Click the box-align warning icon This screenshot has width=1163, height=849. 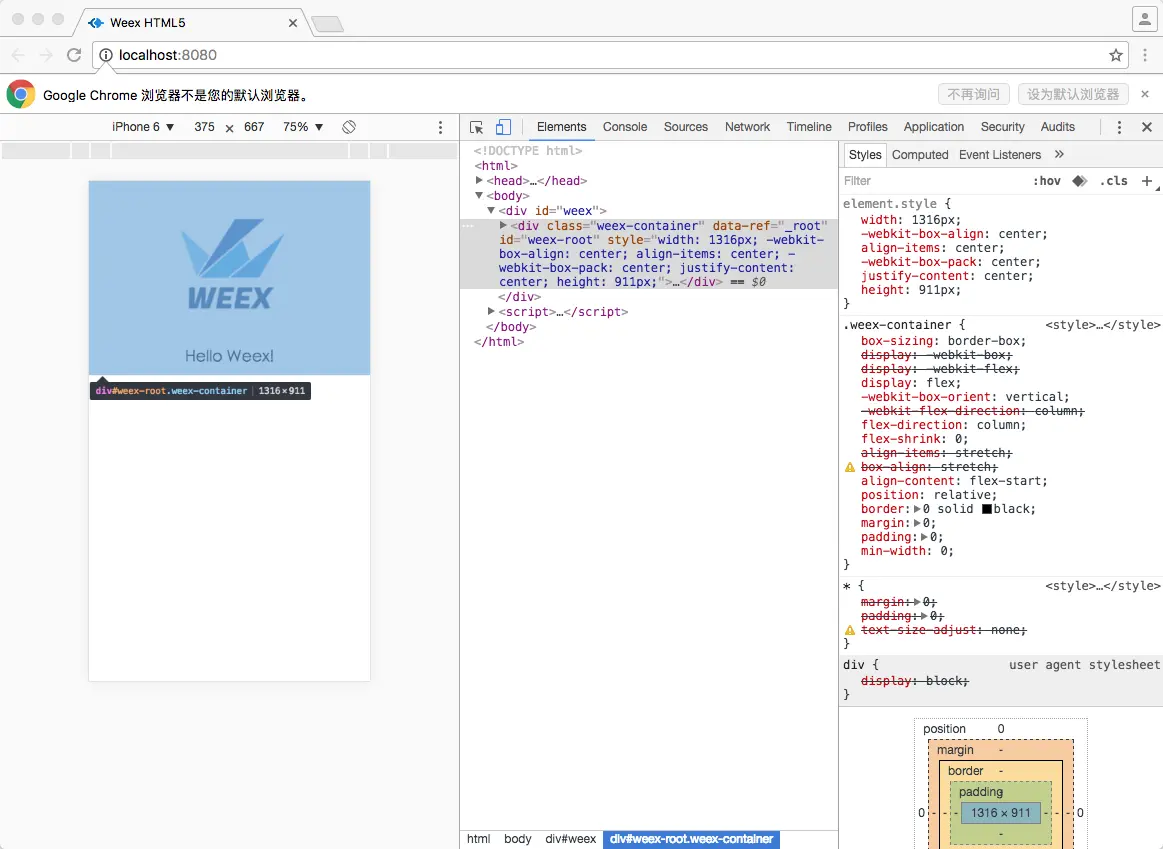click(850, 467)
